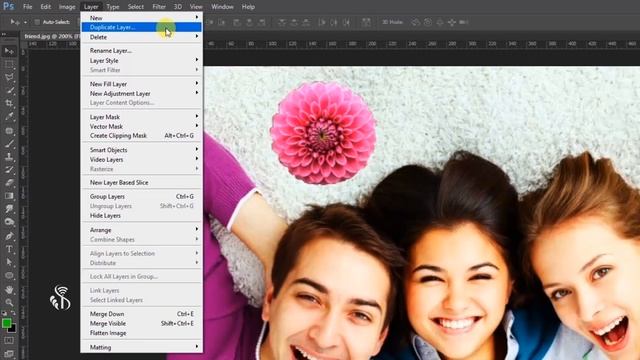This screenshot has width=640, height=360.
Task: Click the 3D slide mode icon
Action: 452,22
